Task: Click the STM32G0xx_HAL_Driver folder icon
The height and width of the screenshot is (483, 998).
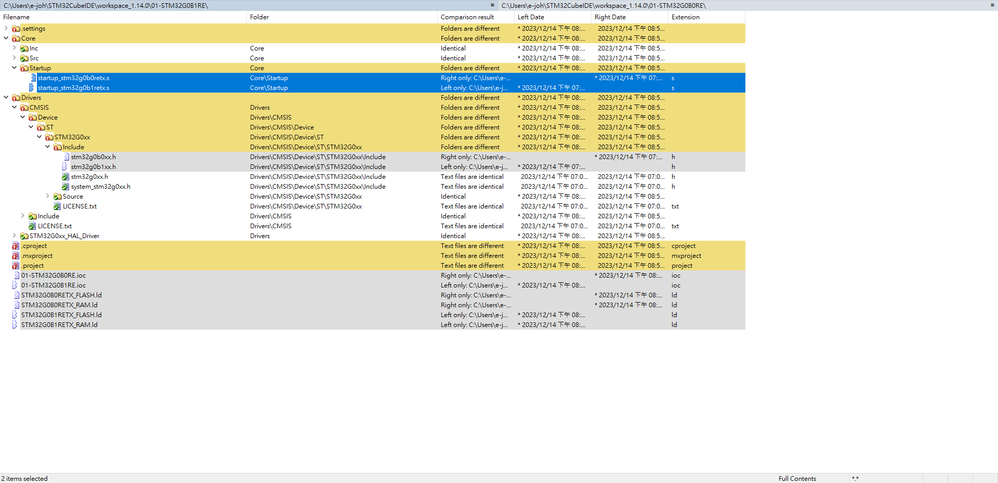Action: [24, 236]
